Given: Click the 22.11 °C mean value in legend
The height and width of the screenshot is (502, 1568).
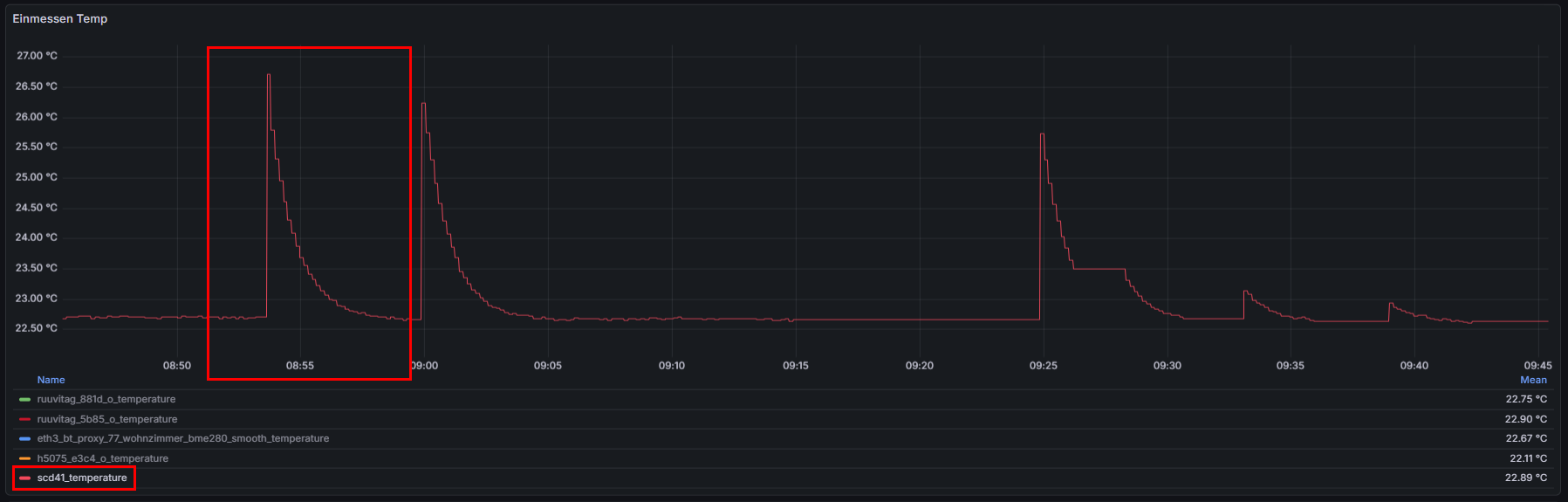Looking at the screenshot, I should (1528, 459).
